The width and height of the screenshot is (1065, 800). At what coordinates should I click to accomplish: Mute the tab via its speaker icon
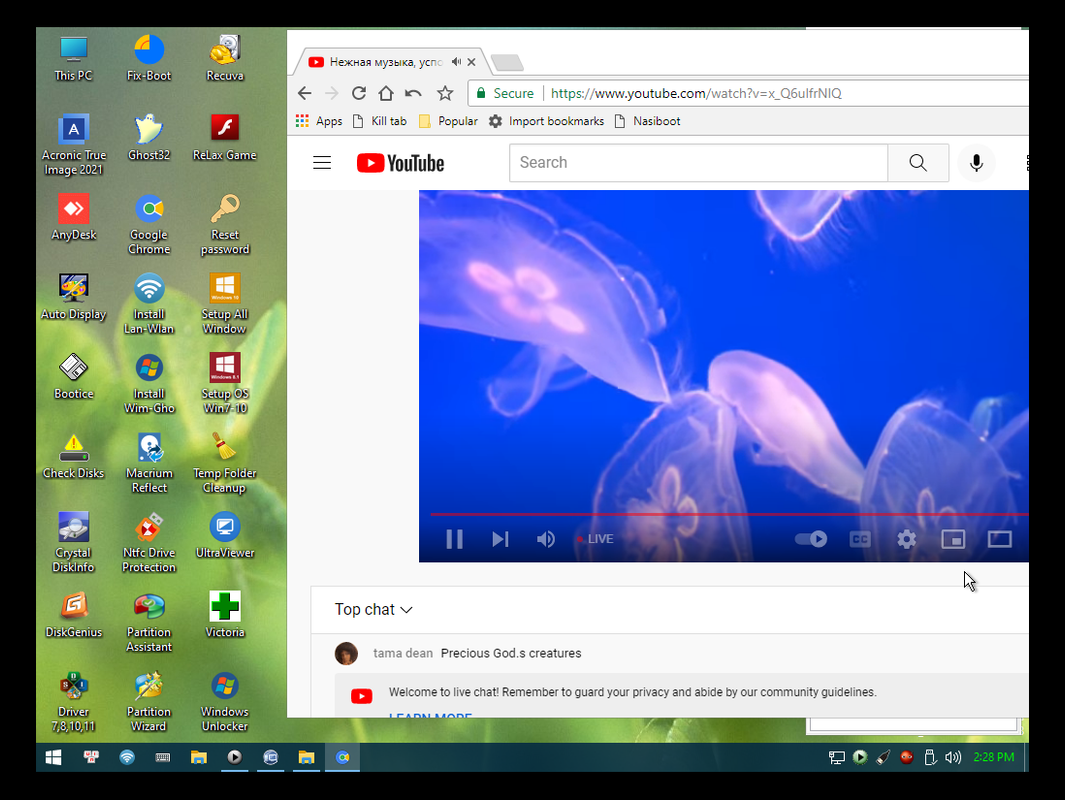click(456, 62)
